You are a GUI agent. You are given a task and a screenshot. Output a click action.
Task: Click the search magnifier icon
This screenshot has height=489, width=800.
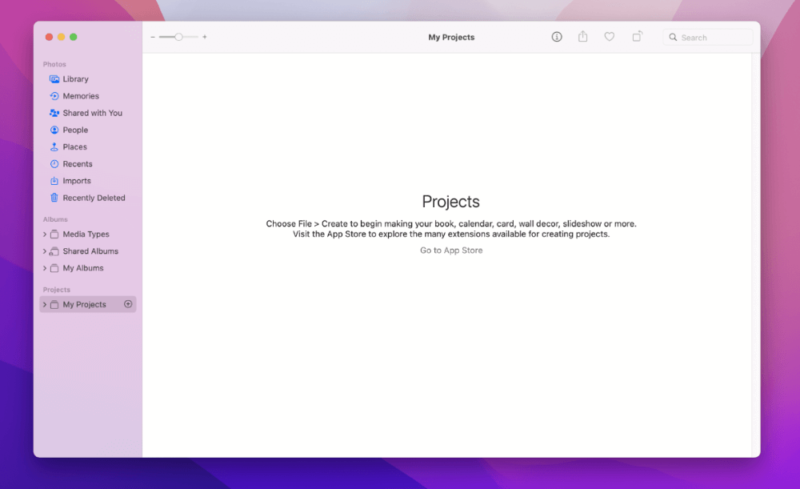tap(673, 37)
